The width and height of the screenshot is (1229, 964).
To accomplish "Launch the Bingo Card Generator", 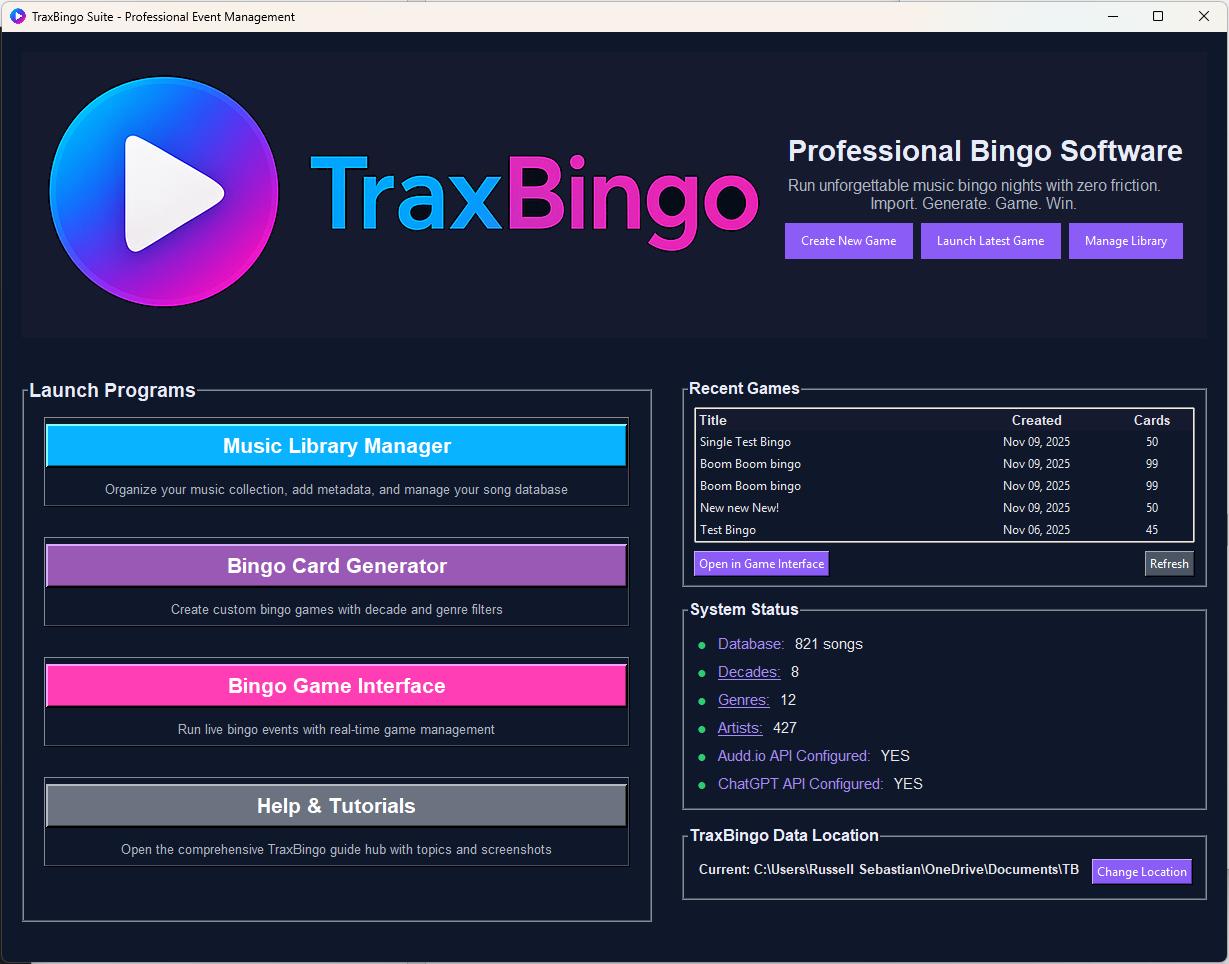I will [x=335, y=565].
